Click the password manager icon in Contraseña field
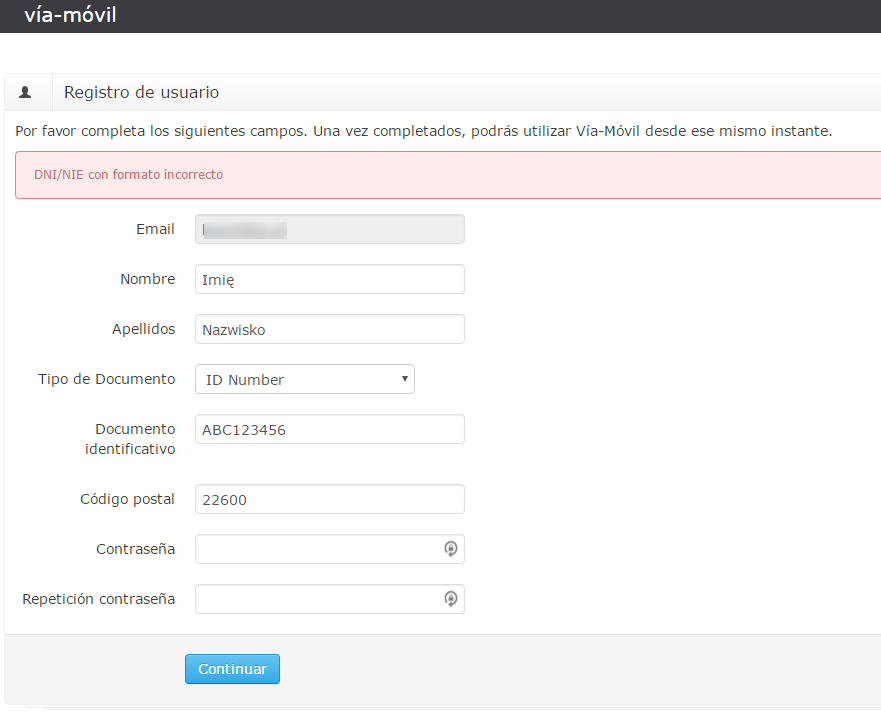The image size is (881, 724). tap(451, 549)
